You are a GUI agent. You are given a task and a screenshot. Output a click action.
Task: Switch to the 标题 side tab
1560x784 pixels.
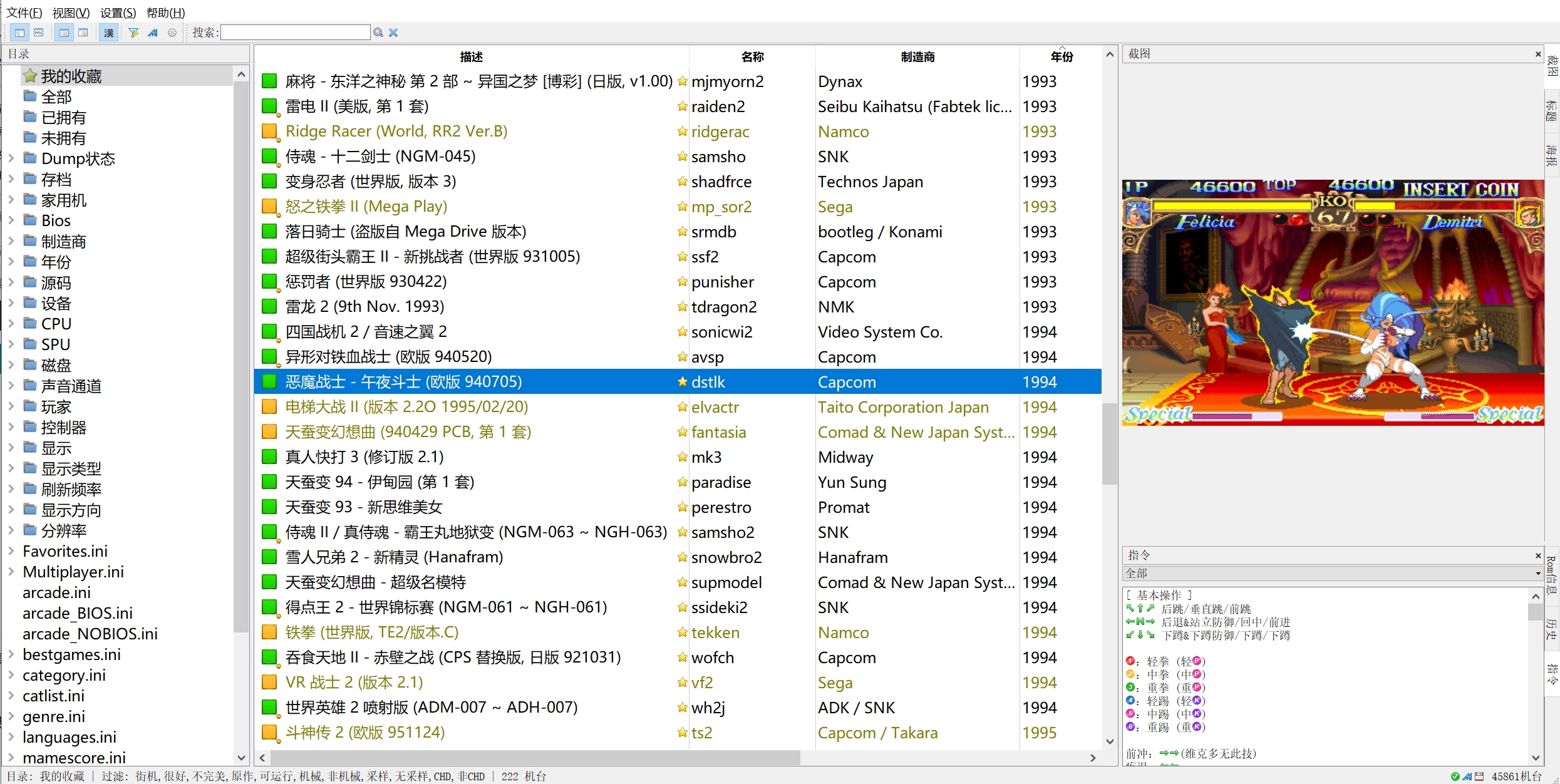point(1552,111)
